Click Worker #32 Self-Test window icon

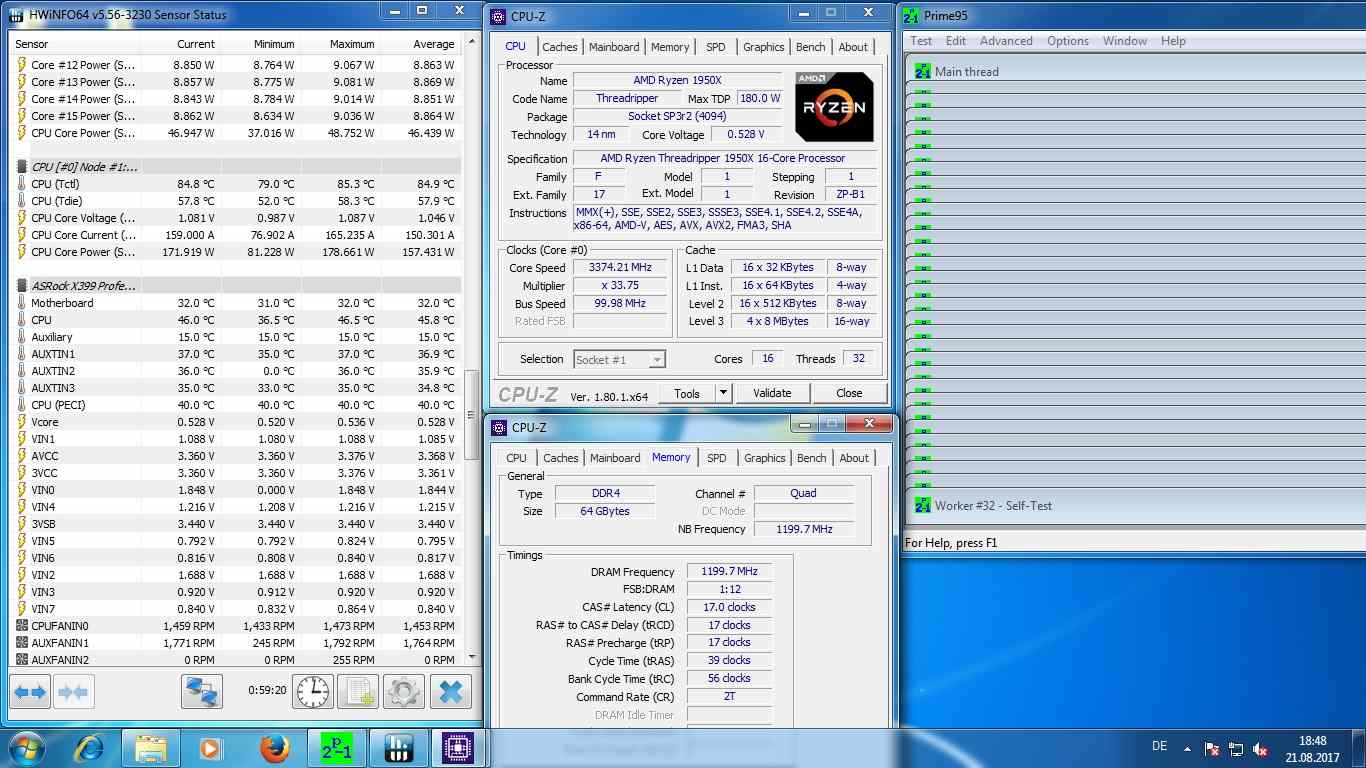[923, 505]
